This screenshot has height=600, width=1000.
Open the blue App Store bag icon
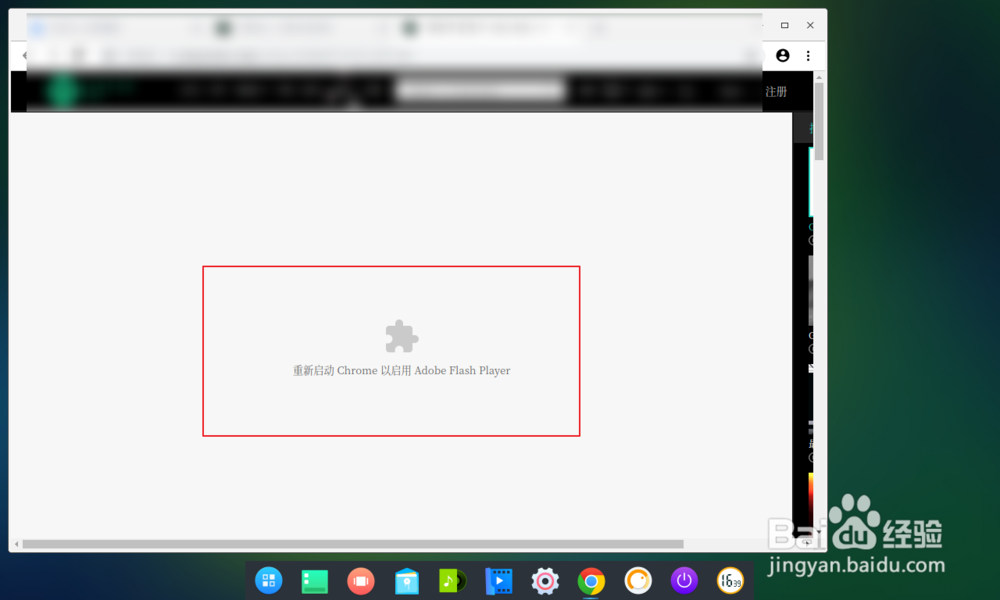pos(407,581)
